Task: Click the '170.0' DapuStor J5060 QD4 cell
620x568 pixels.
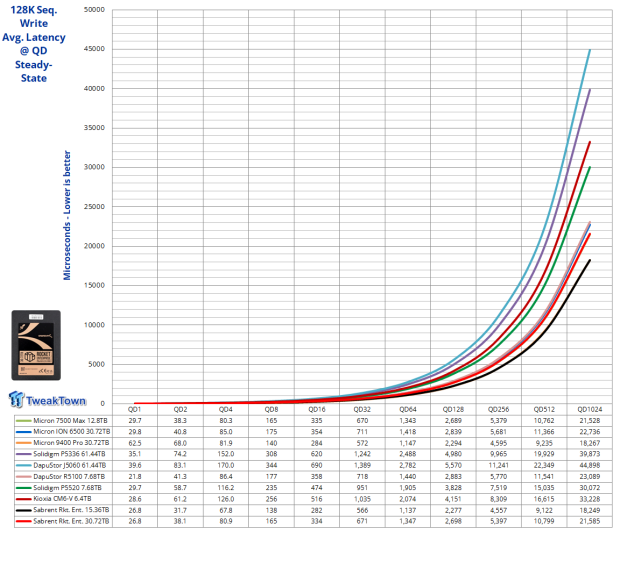Action: coord(226,465)
